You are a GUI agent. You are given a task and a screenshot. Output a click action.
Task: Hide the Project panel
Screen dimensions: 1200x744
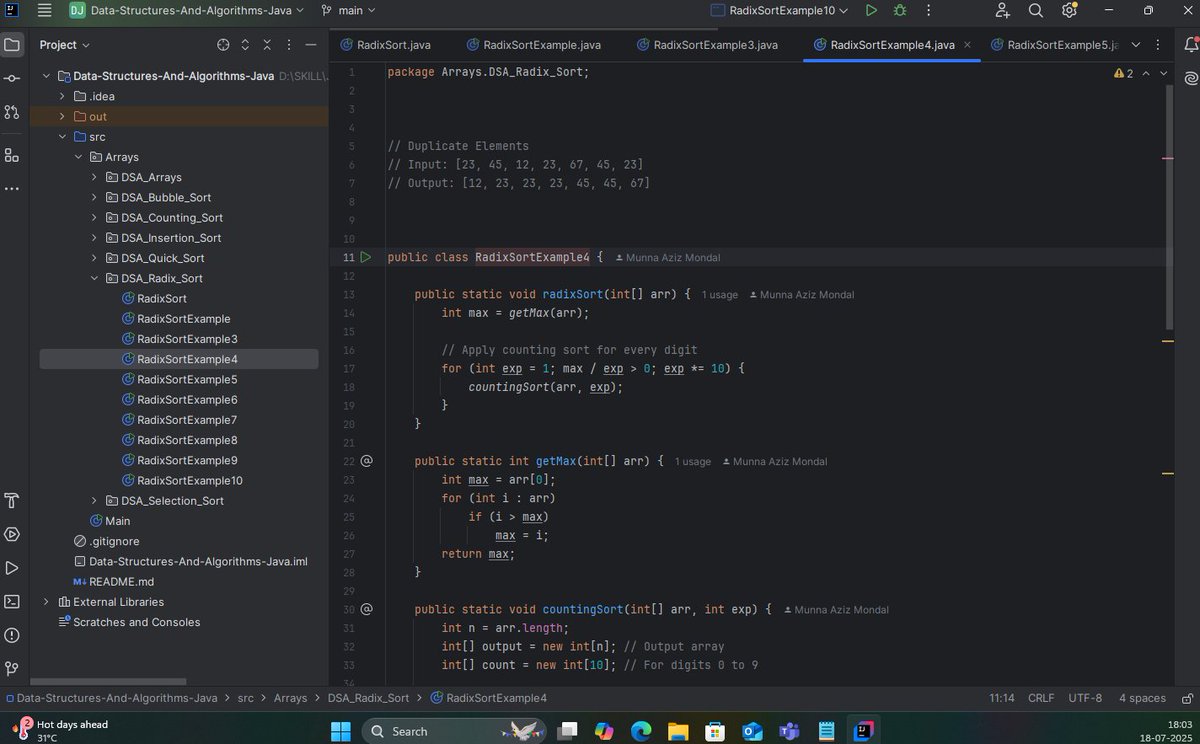pos(311,45)
